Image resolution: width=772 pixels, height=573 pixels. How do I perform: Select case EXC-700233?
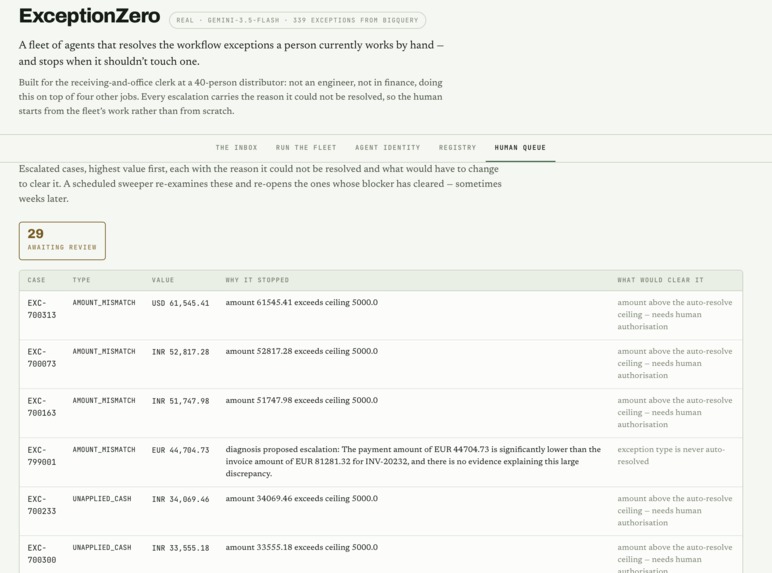42,505
